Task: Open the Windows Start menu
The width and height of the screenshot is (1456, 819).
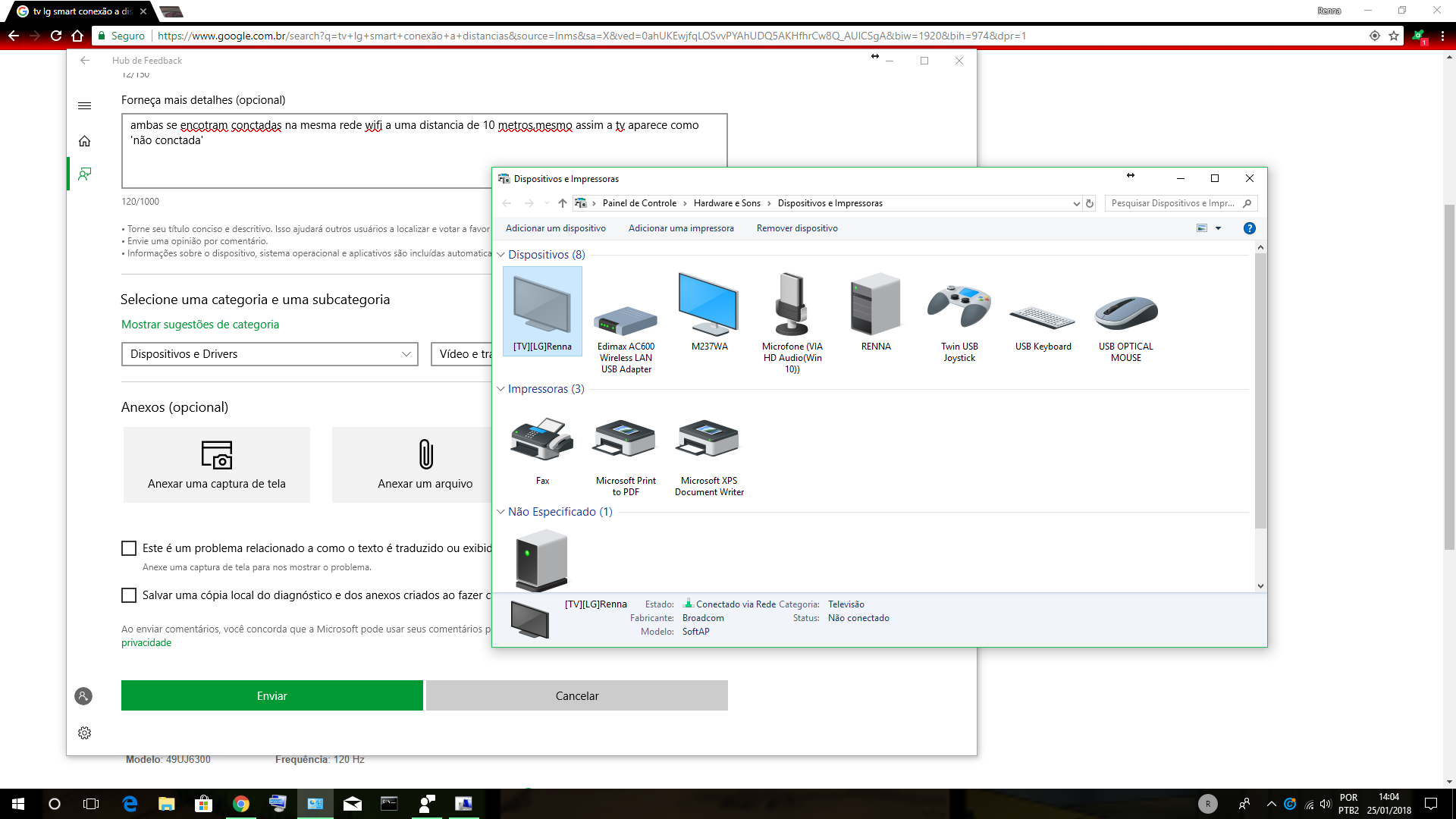Action: [x=18, y=804]
